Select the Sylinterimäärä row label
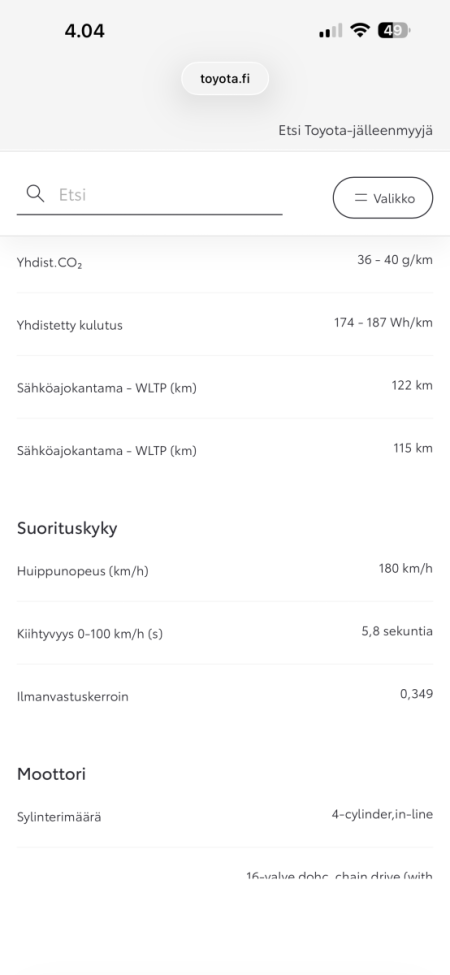This screenshot has height=975, width=450. tap(59, 817)
